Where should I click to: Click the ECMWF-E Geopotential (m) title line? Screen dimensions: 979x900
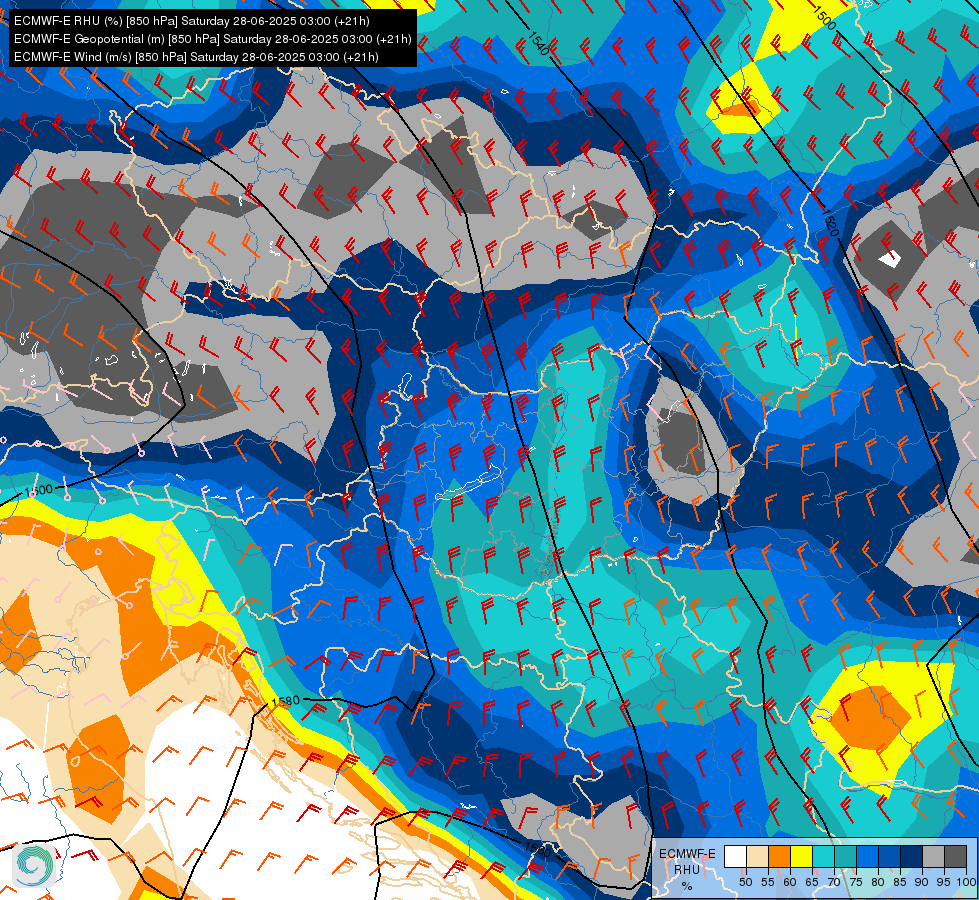coord(212,39)
